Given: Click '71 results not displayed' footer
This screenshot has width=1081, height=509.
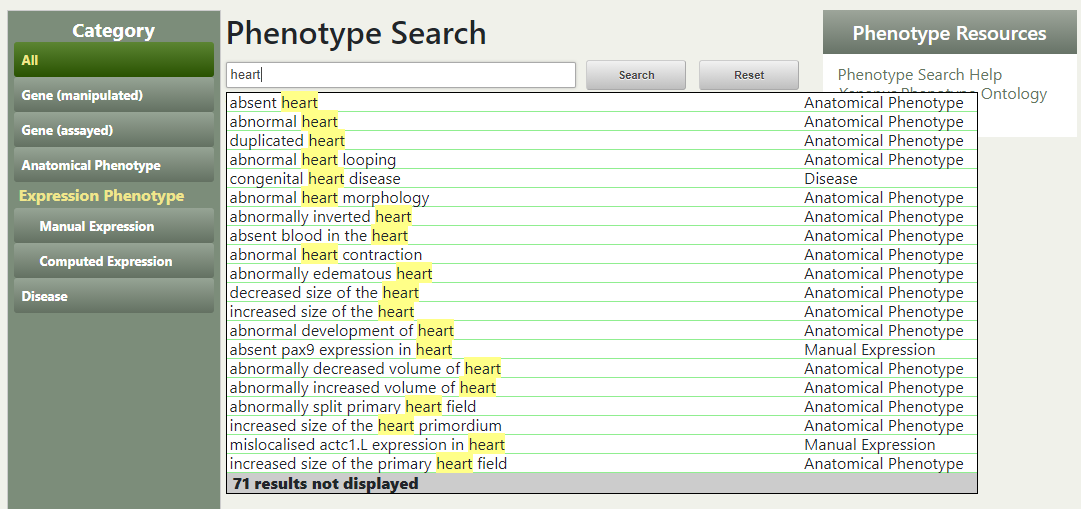Looking at the screenshot, I should point(326,484).
